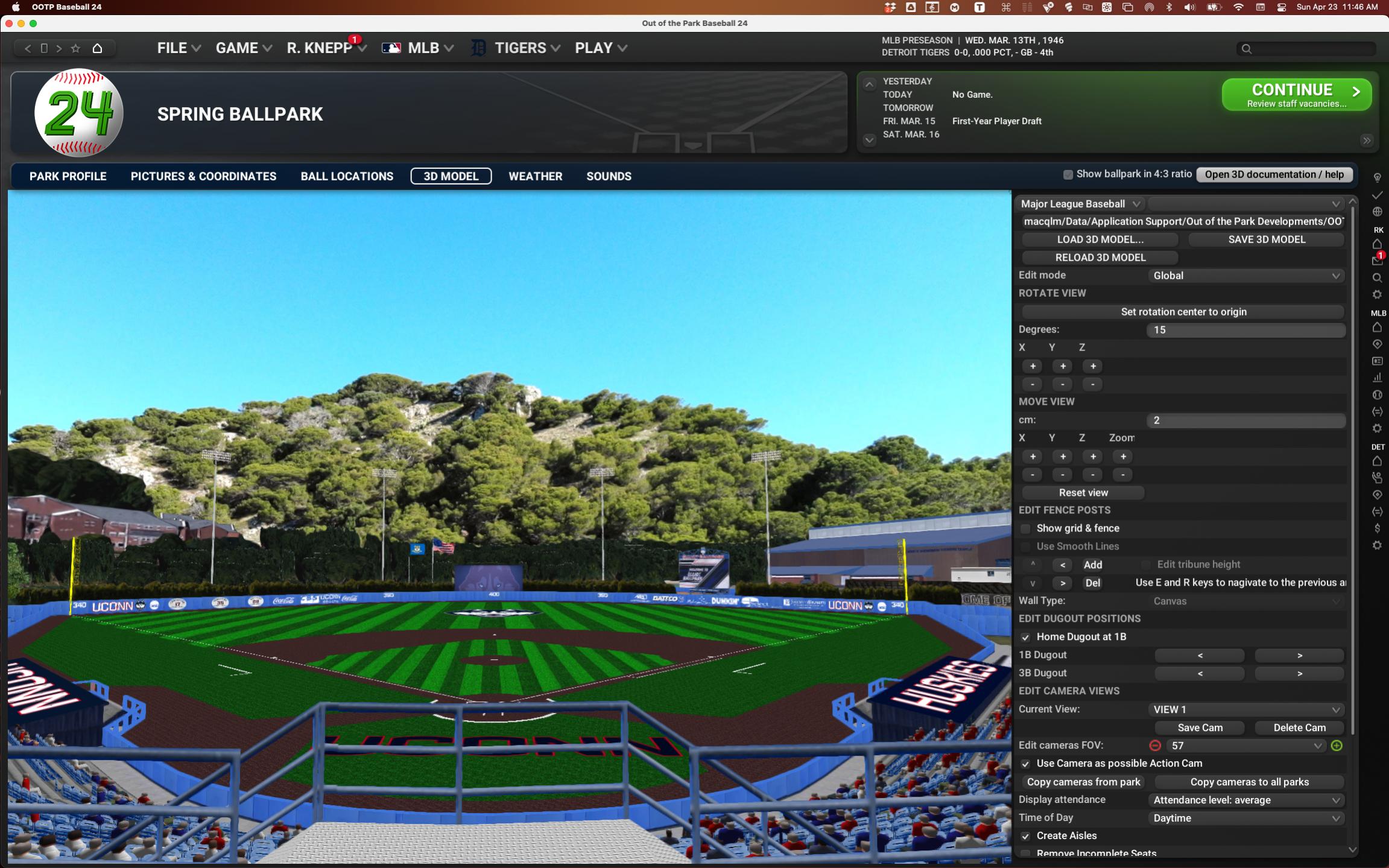Viewport: 1389px width, 868px height.
Task: Expand the Current View VIEW 1 dropdown
Action: [1245, 709]
